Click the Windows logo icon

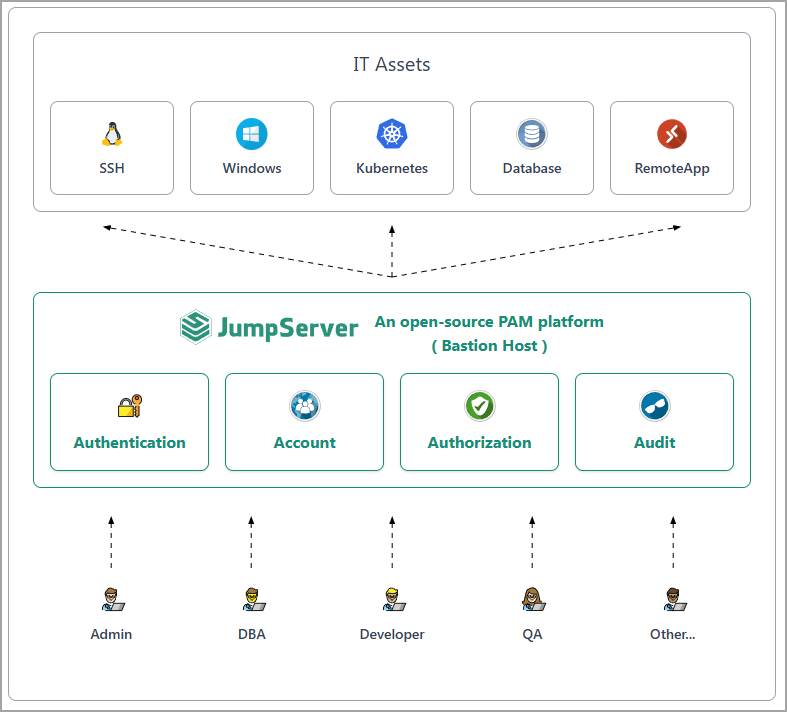pos(251,134)
